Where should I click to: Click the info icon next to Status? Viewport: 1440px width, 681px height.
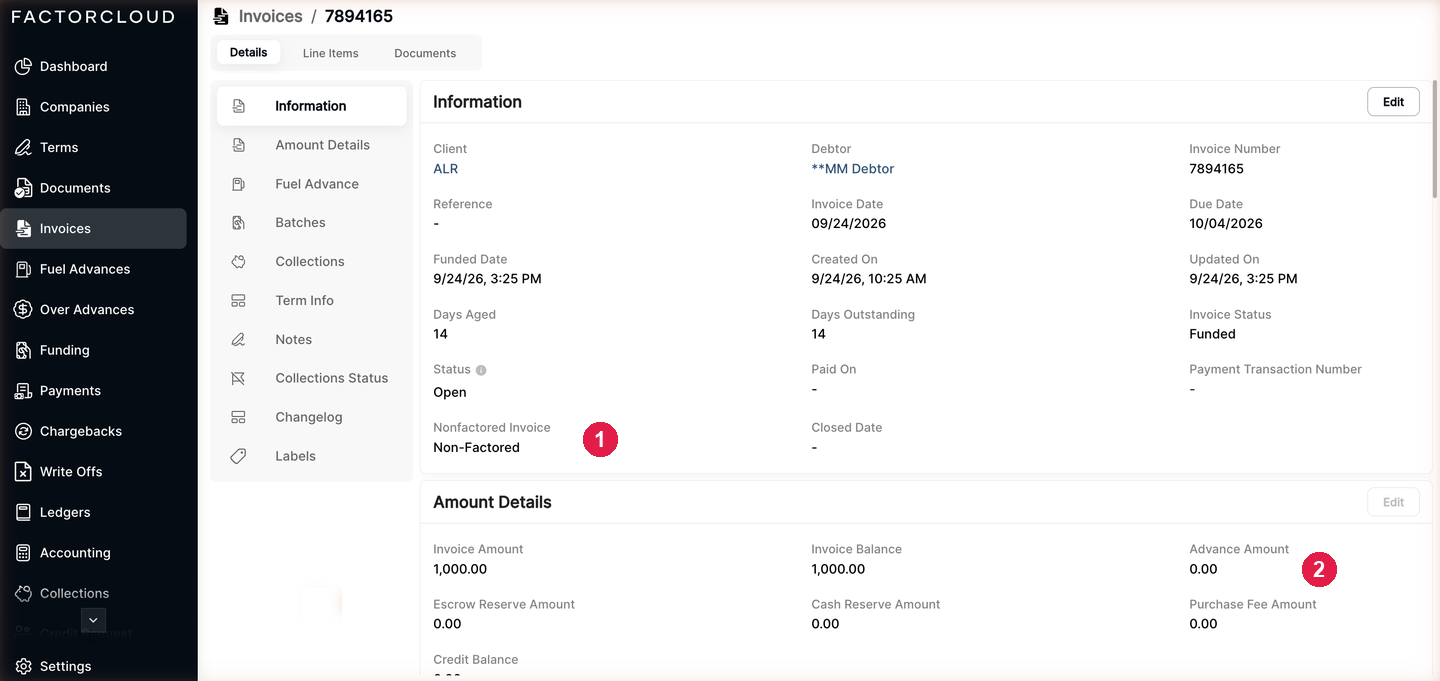coord(481,370)
